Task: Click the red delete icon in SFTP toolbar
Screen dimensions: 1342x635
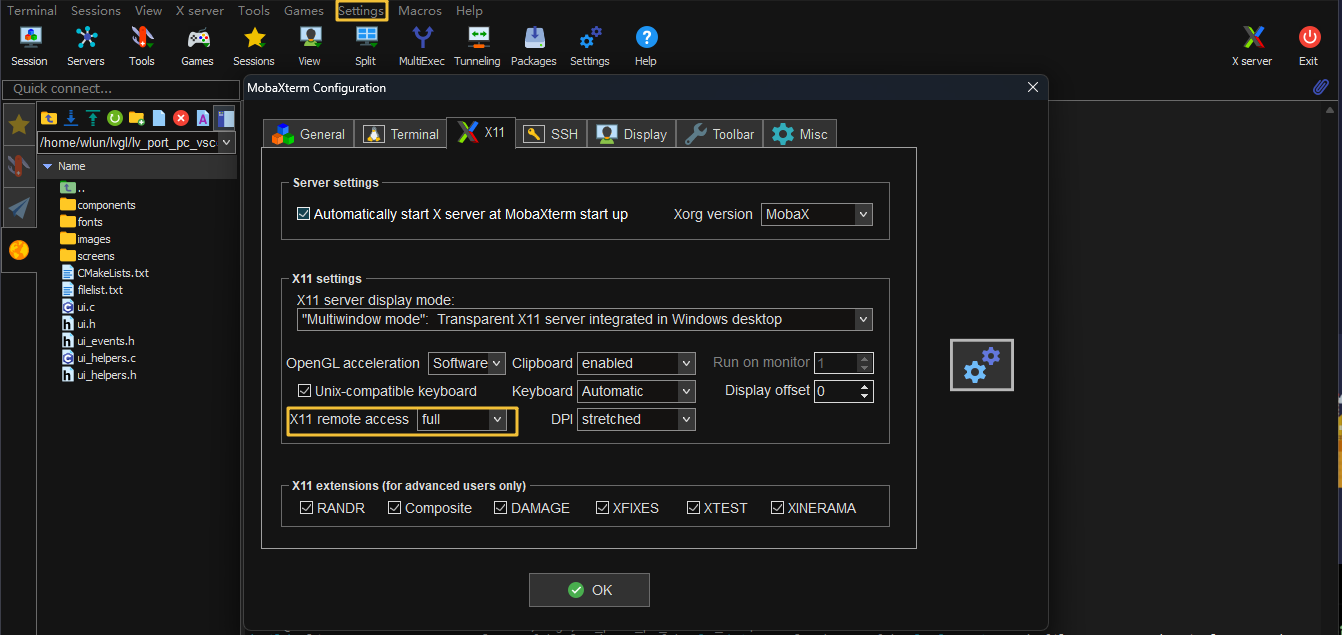Action: [181, 118]
